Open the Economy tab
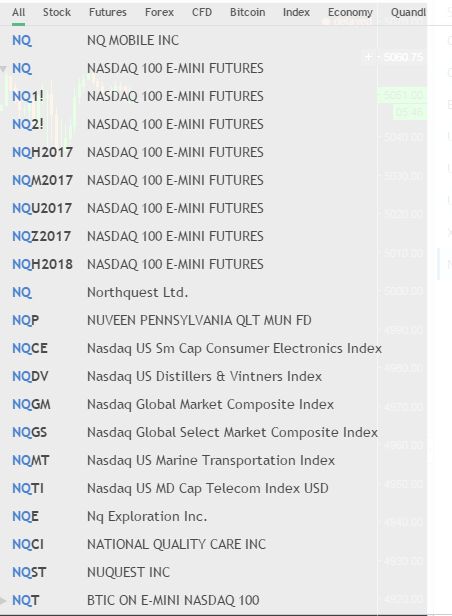The width and height of the screenshot is (452, 616). point(350,13)
